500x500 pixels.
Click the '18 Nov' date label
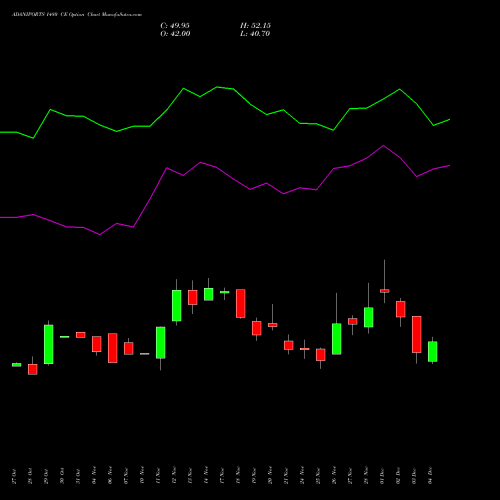click(x=238, y=475)
